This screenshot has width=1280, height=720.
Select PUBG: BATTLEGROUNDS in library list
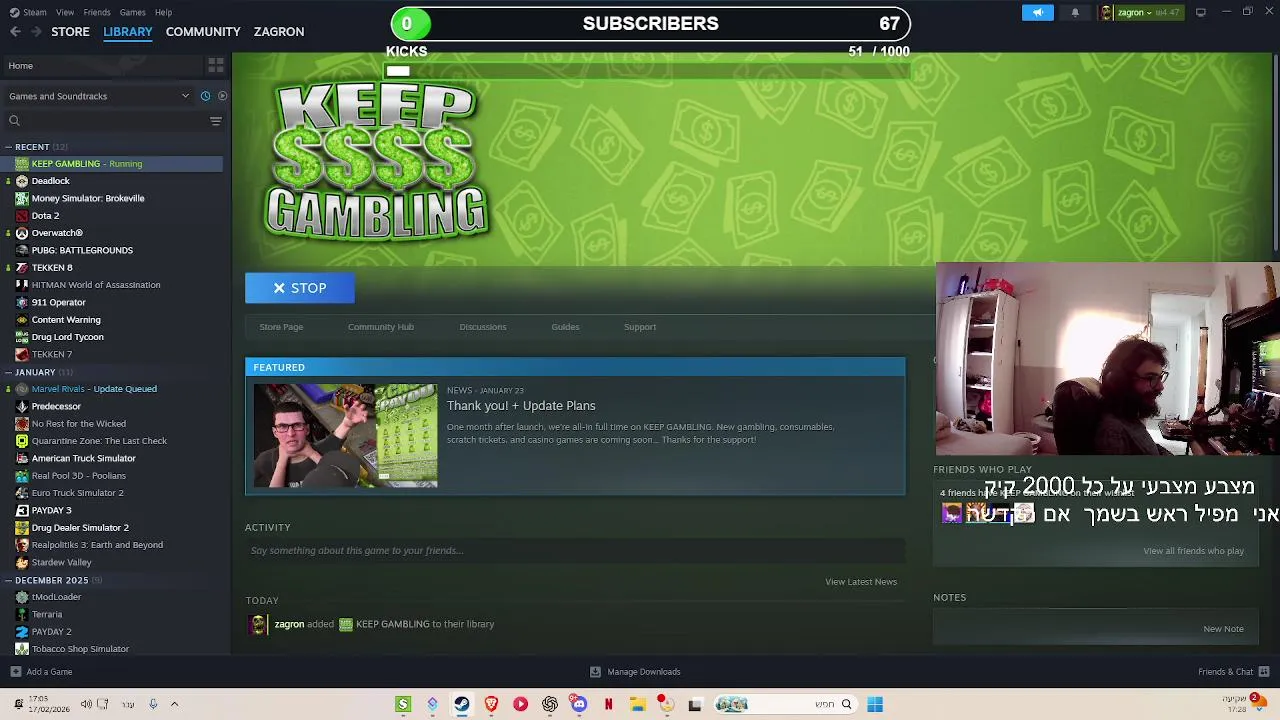coord(82,250)
